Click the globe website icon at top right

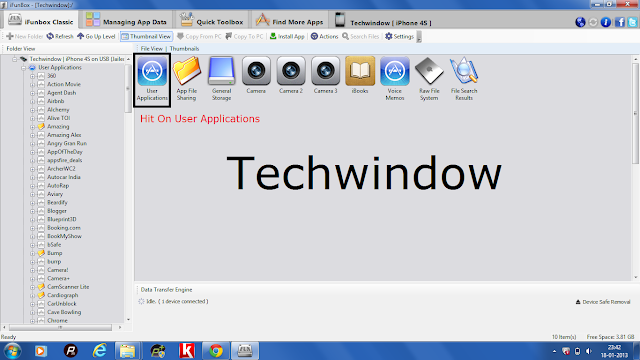(x=580, y=22)
